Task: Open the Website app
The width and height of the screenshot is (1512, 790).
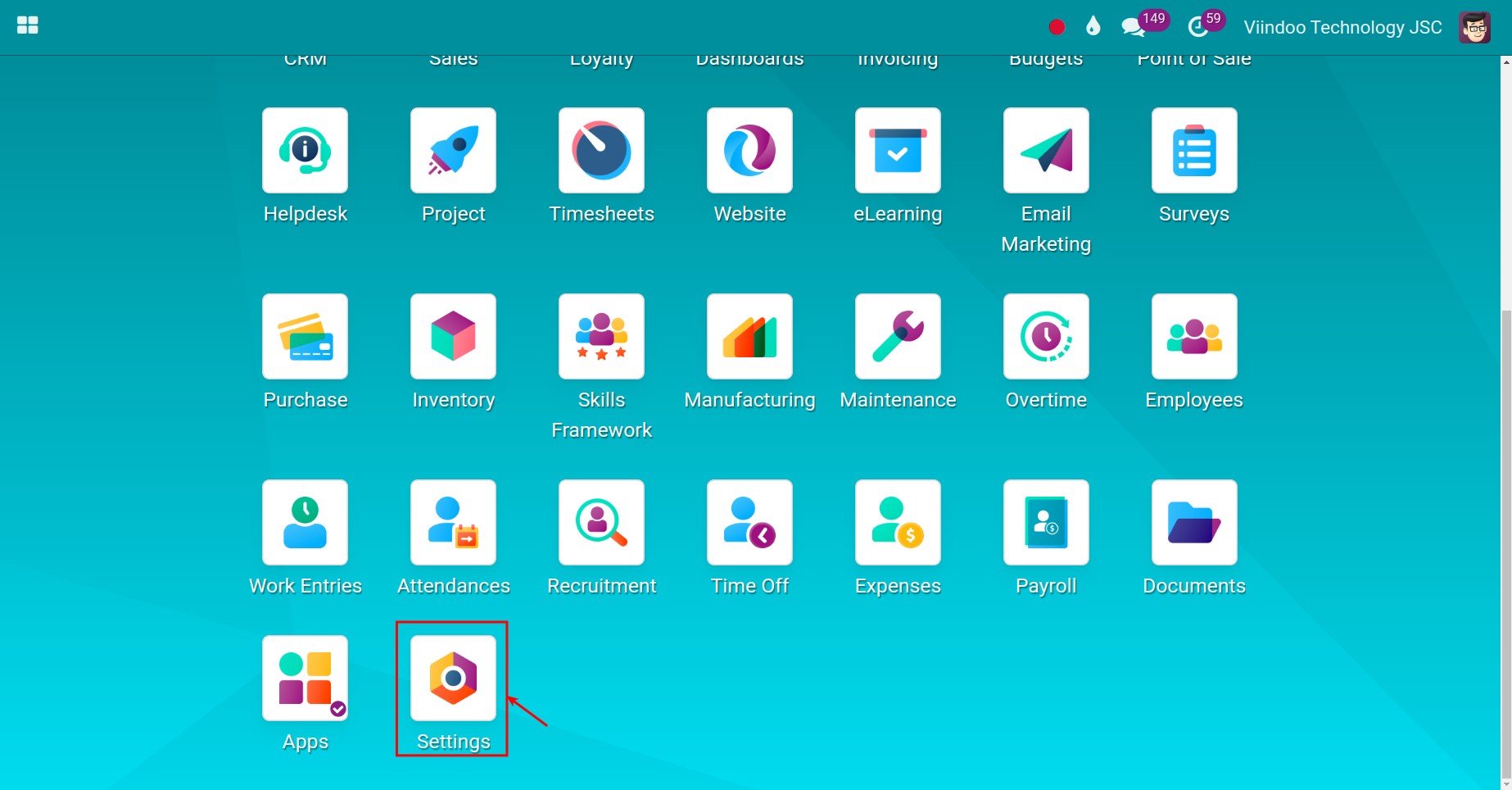Action: pos(749,151)
